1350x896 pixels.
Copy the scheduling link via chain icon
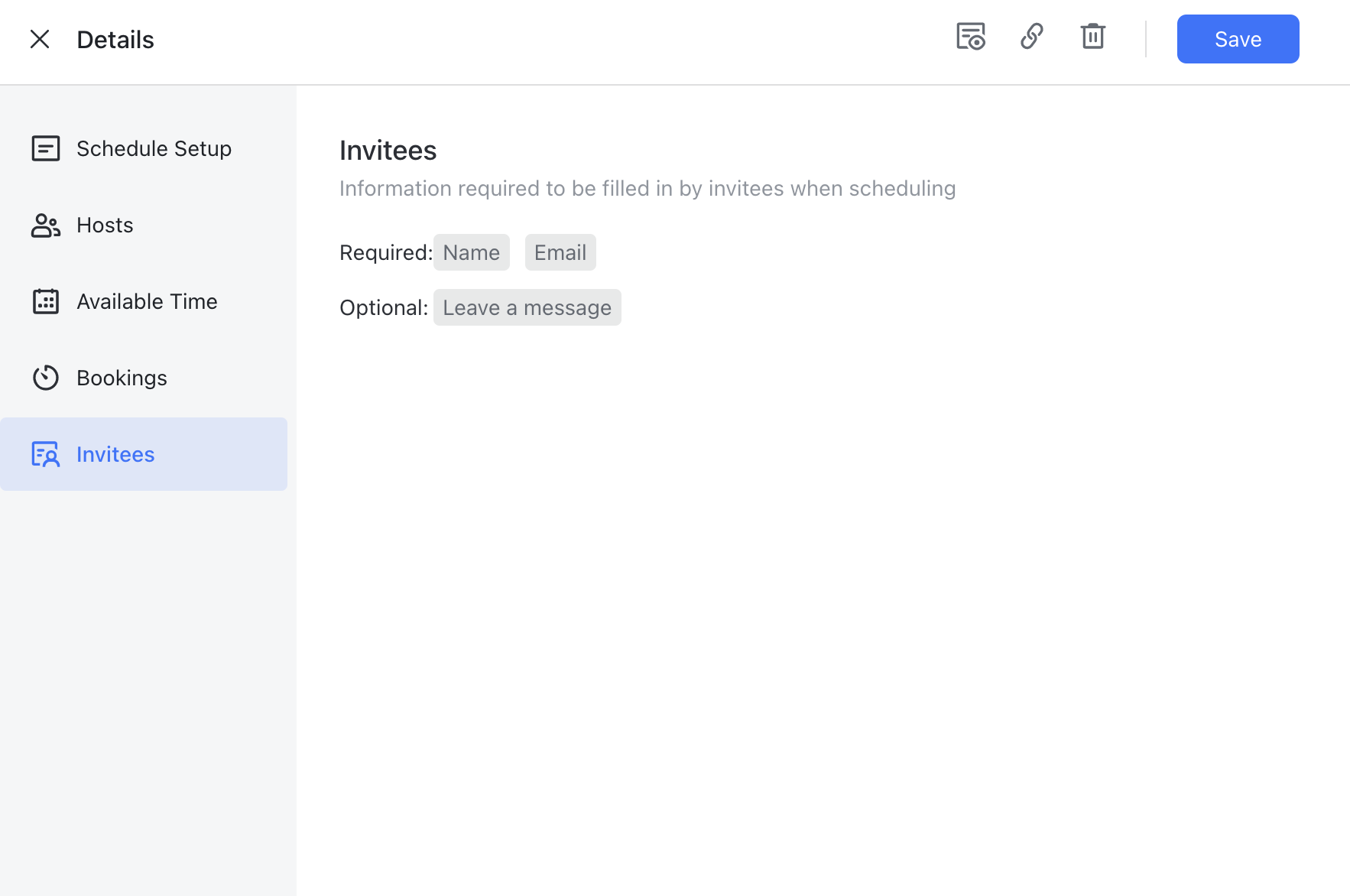pos(1031,36)
